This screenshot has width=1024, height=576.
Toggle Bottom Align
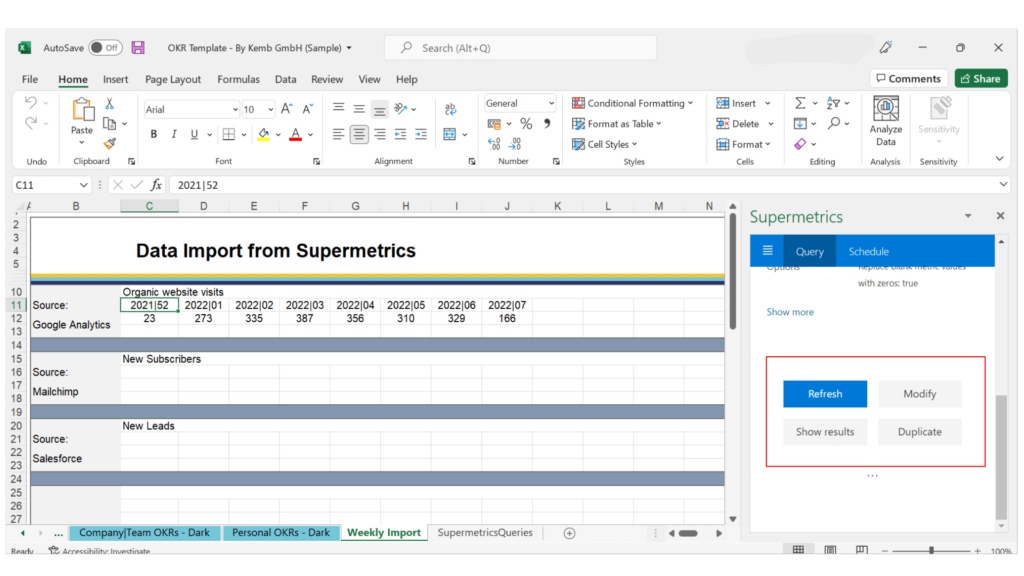pyautogui.click(x=379, y=109)
